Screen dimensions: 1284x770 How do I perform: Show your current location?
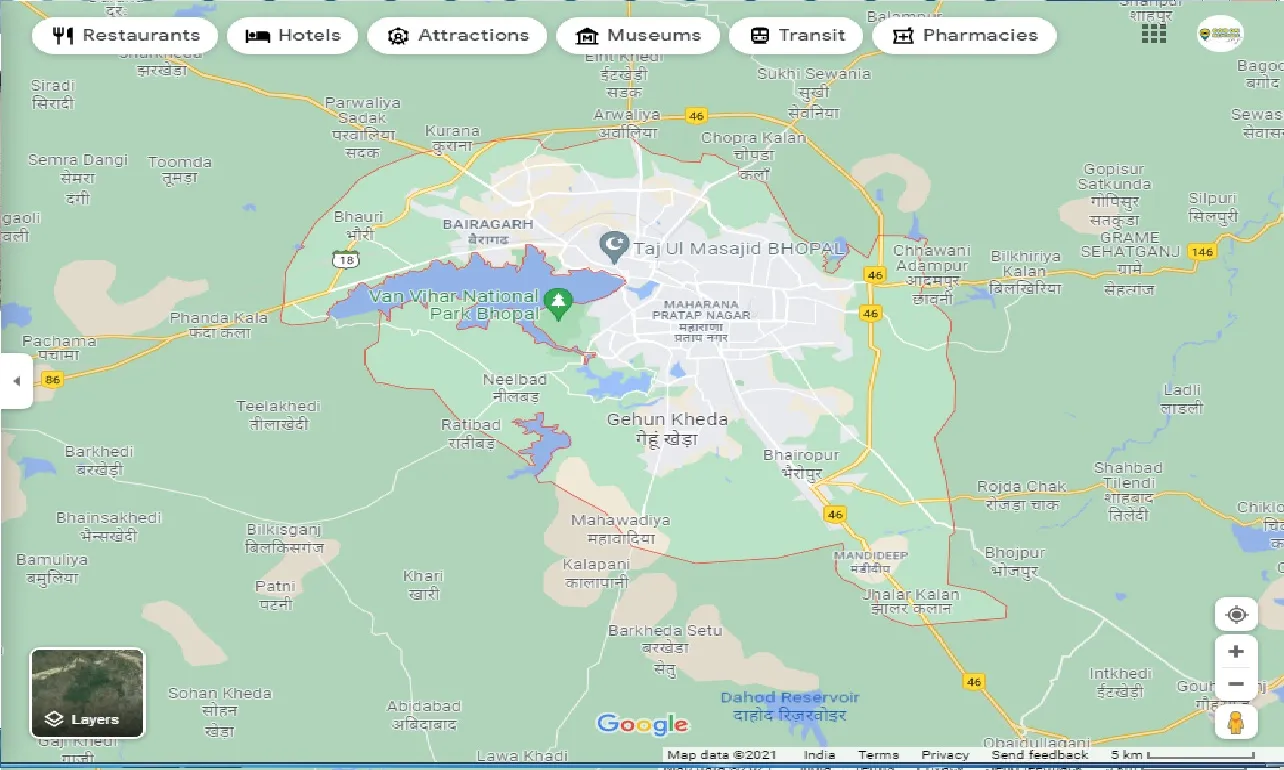pyautogui.click(x=1236, y=614)
